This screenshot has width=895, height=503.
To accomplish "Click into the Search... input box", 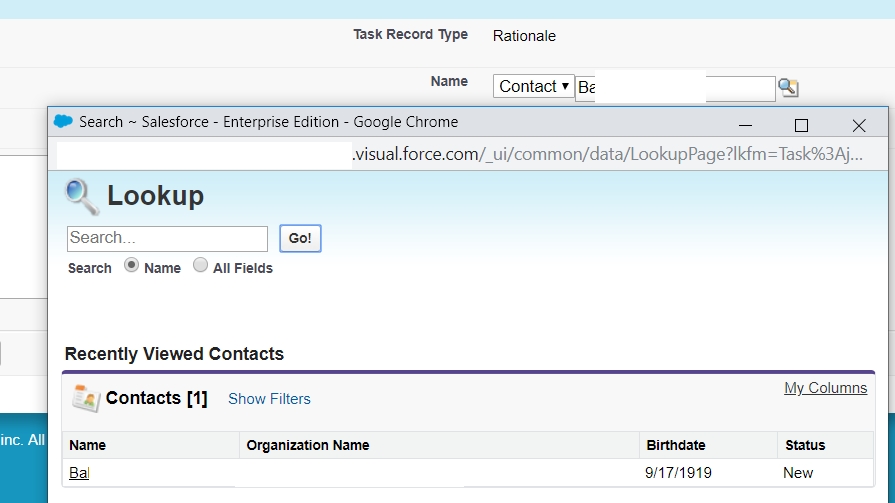I will (x=167, y=238).
